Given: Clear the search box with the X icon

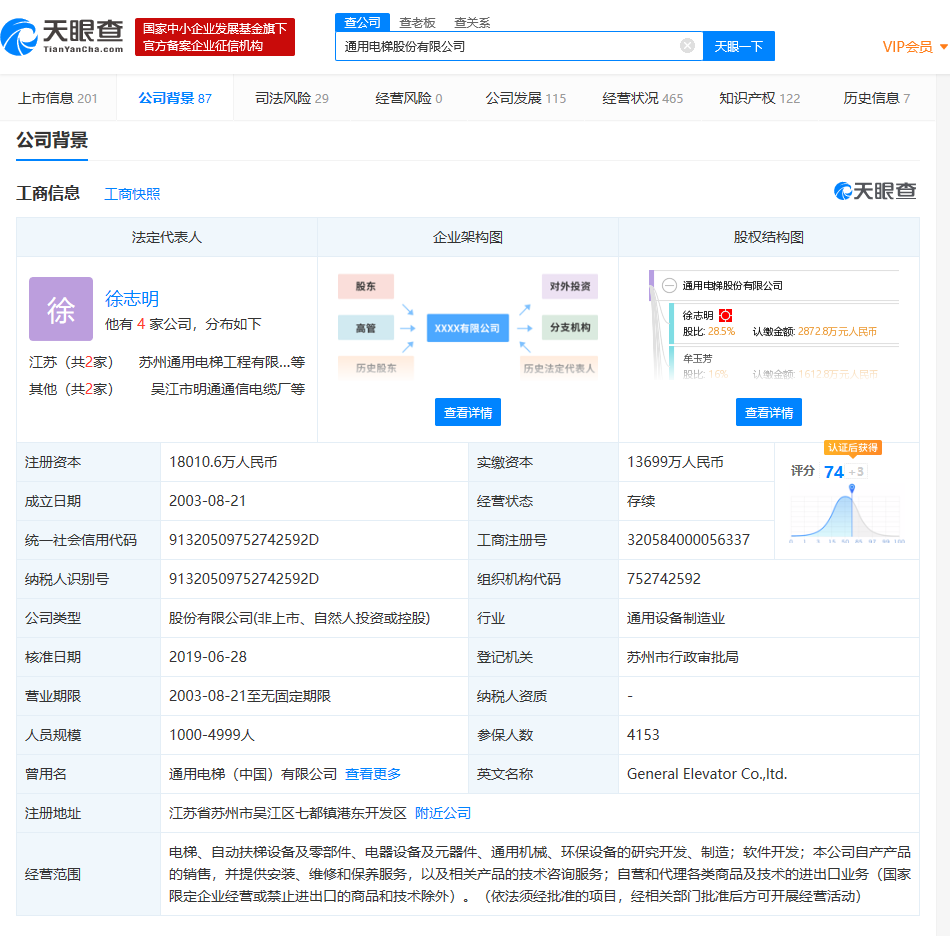Looking at the screenshot, I should click(687, 46).
